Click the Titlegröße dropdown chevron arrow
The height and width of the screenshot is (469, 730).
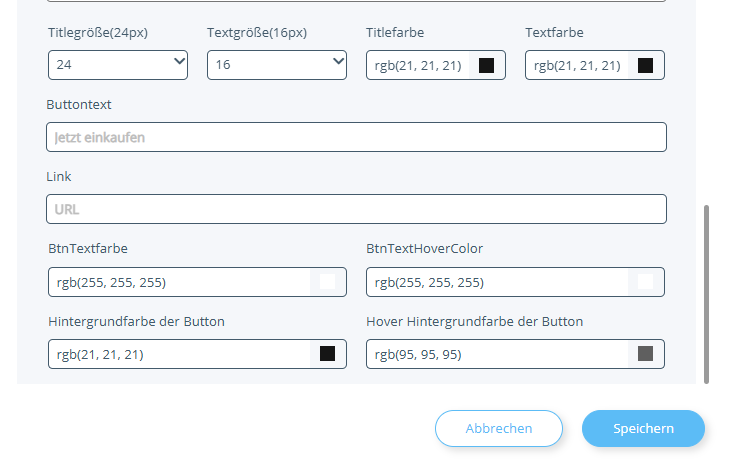(180, 63)
